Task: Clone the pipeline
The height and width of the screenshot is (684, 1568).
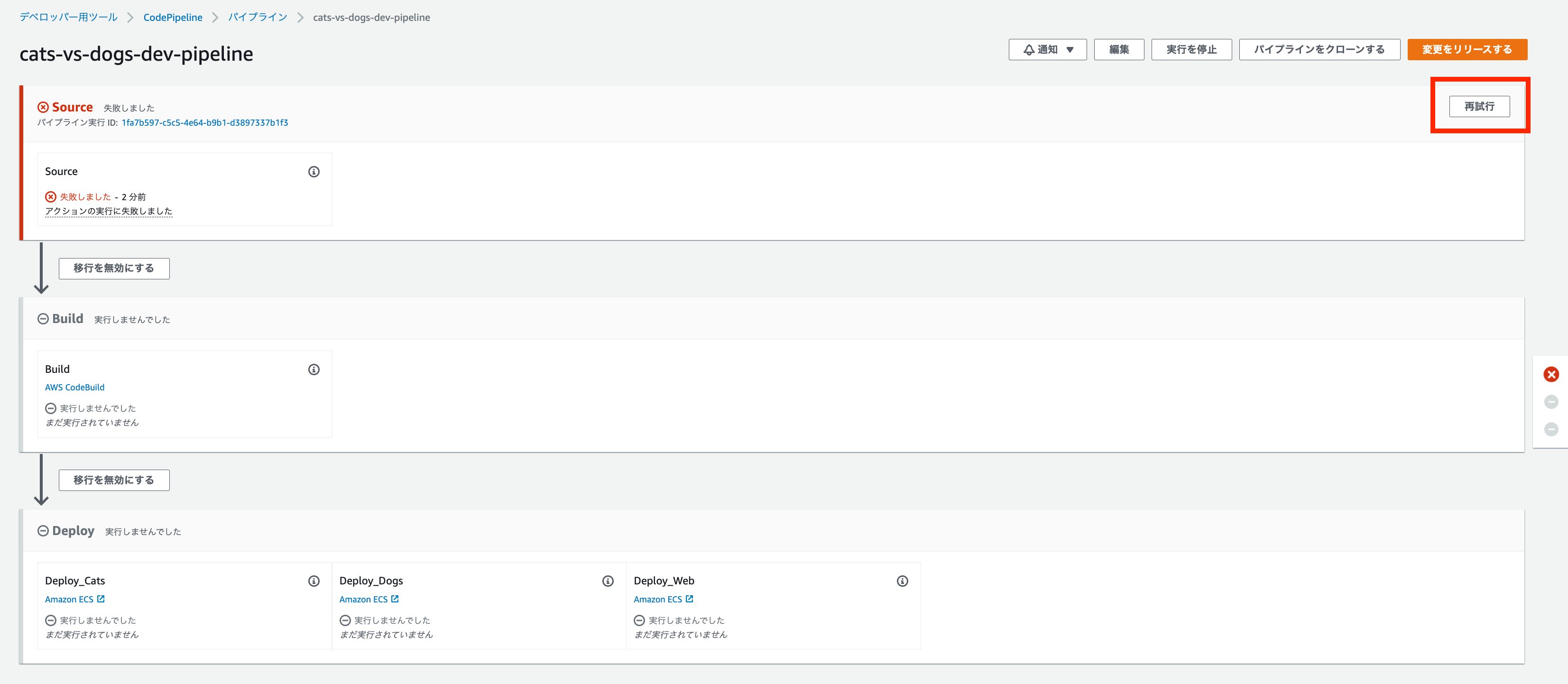Action: pos(1319,49)
